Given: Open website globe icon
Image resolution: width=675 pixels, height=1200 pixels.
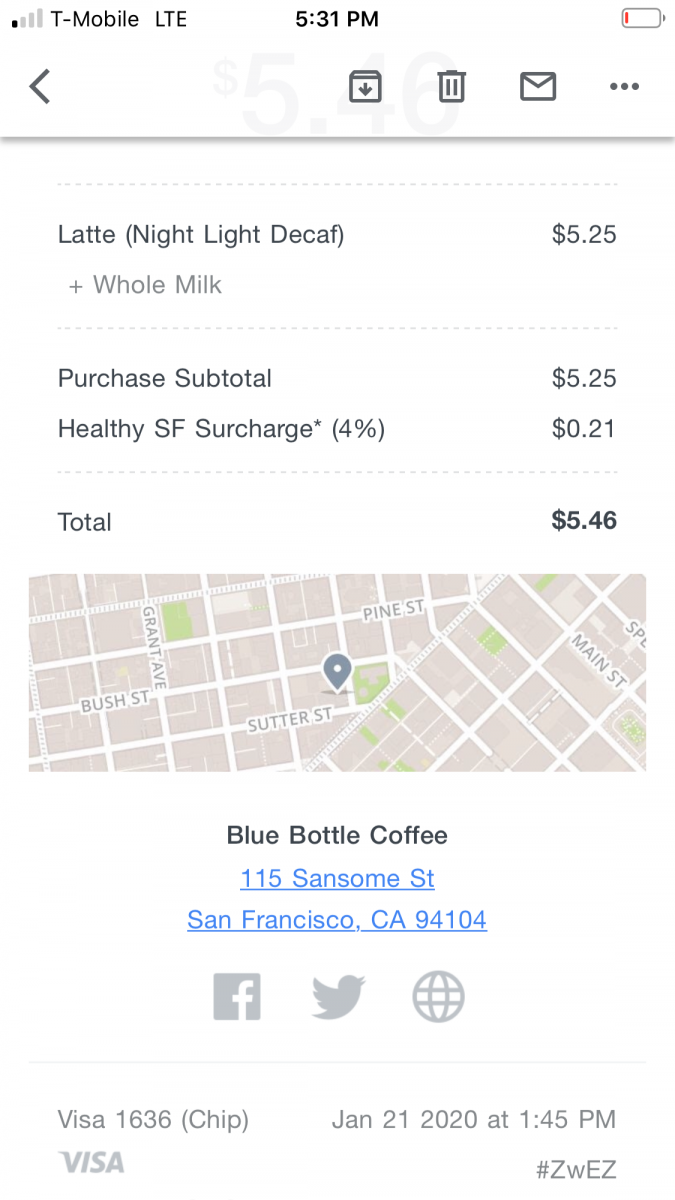Looking at the screenshot, I should [439, 997].
